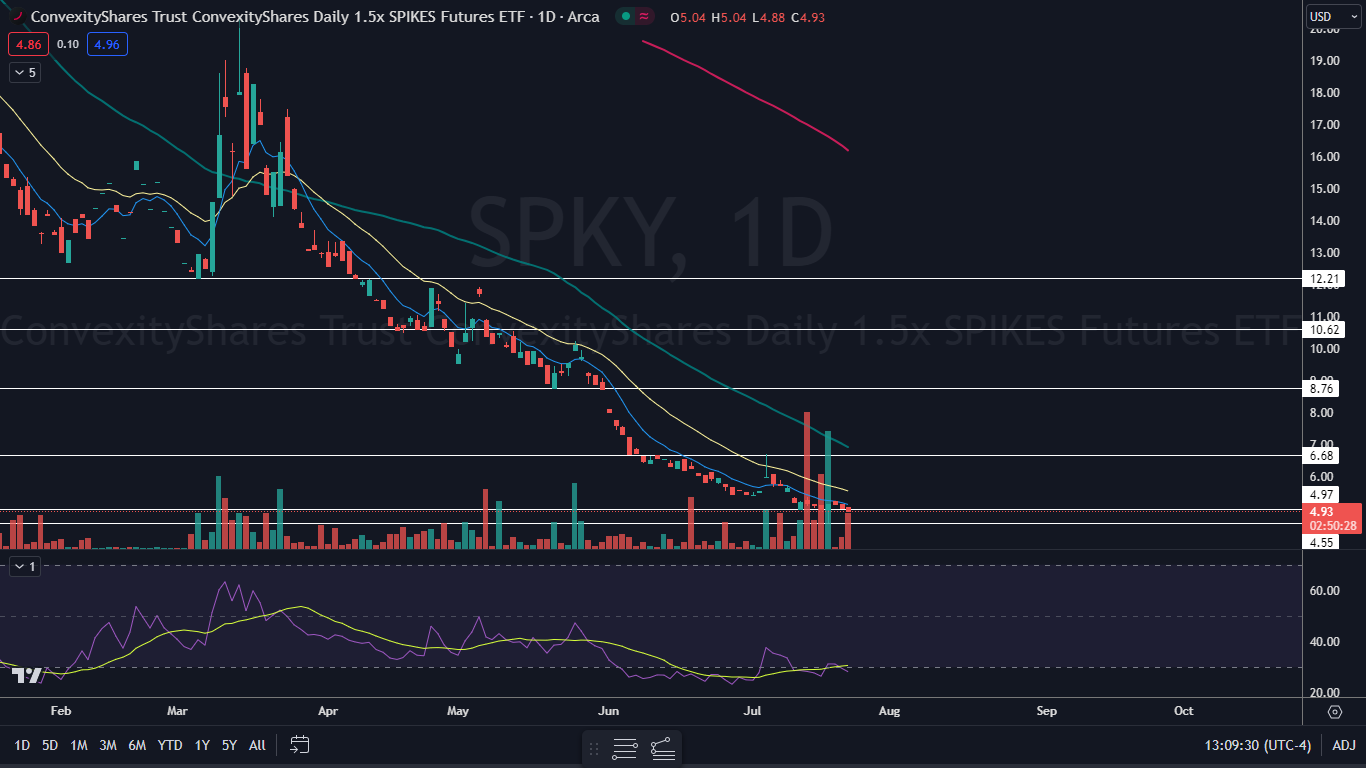This screenshot has width=1366, height=768.
Task: Select the 5Y time range
Action: tap(230, 745)
